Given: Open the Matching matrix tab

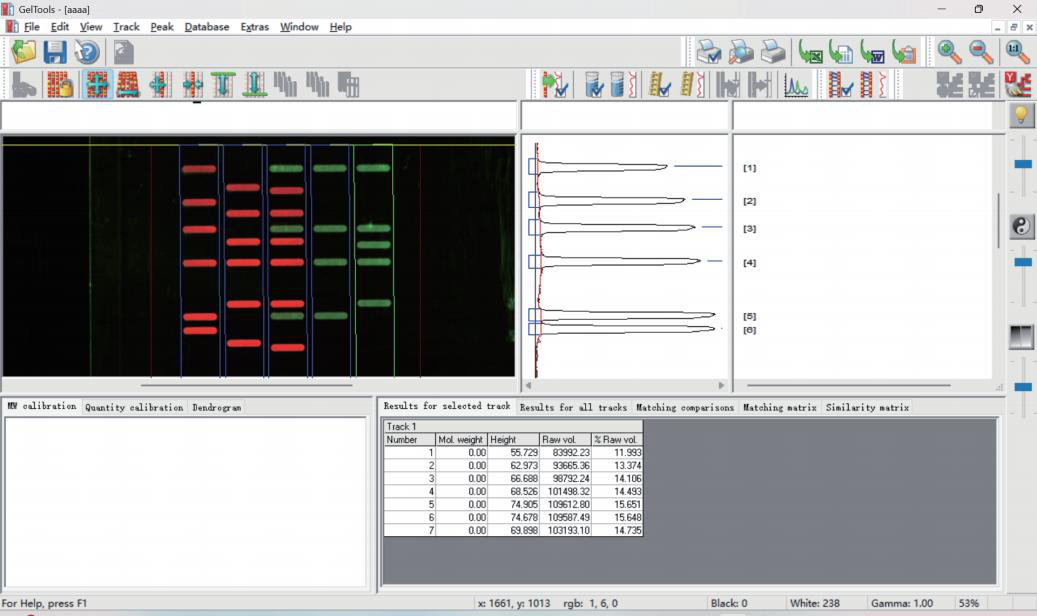Looking at the screenshot, I should pos(780,408).
